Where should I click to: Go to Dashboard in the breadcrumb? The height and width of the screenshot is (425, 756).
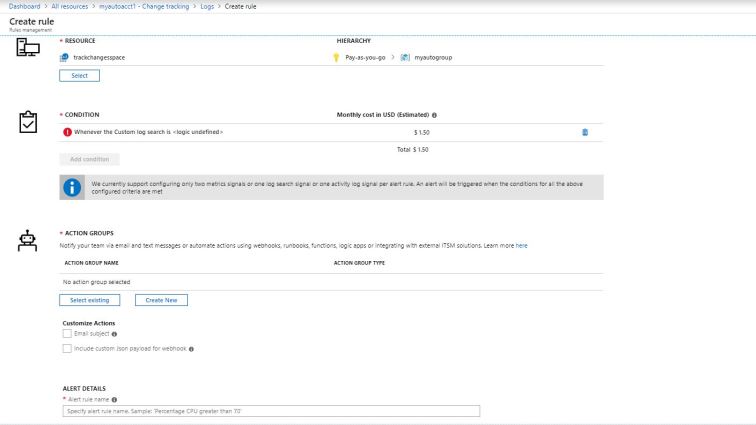[23, 7]
